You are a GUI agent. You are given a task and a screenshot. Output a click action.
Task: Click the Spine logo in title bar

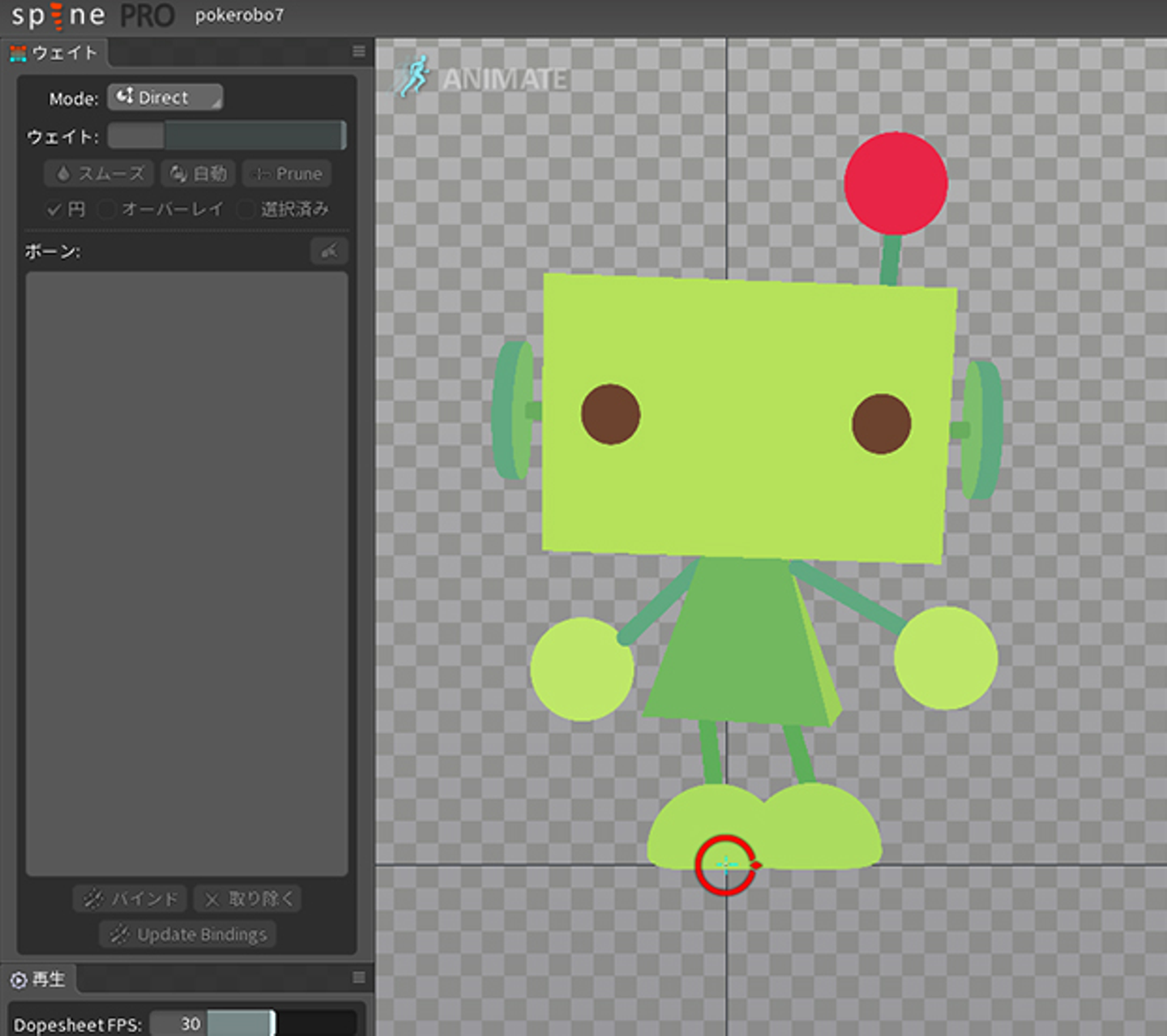coord(58,15)
